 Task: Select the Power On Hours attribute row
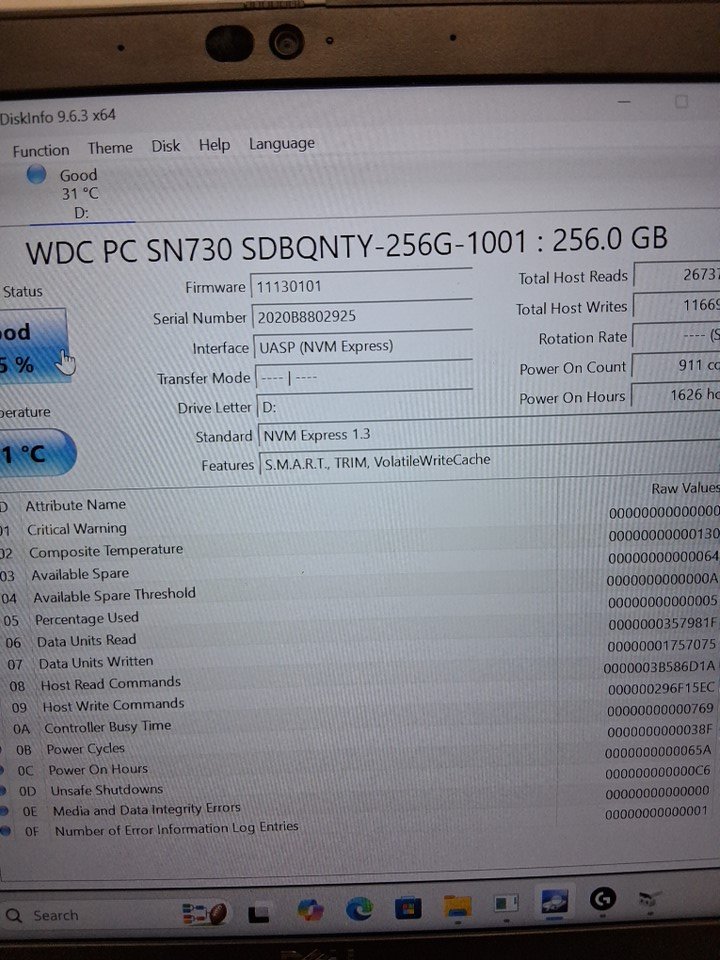pyautogui.click(x=98, y=769)
